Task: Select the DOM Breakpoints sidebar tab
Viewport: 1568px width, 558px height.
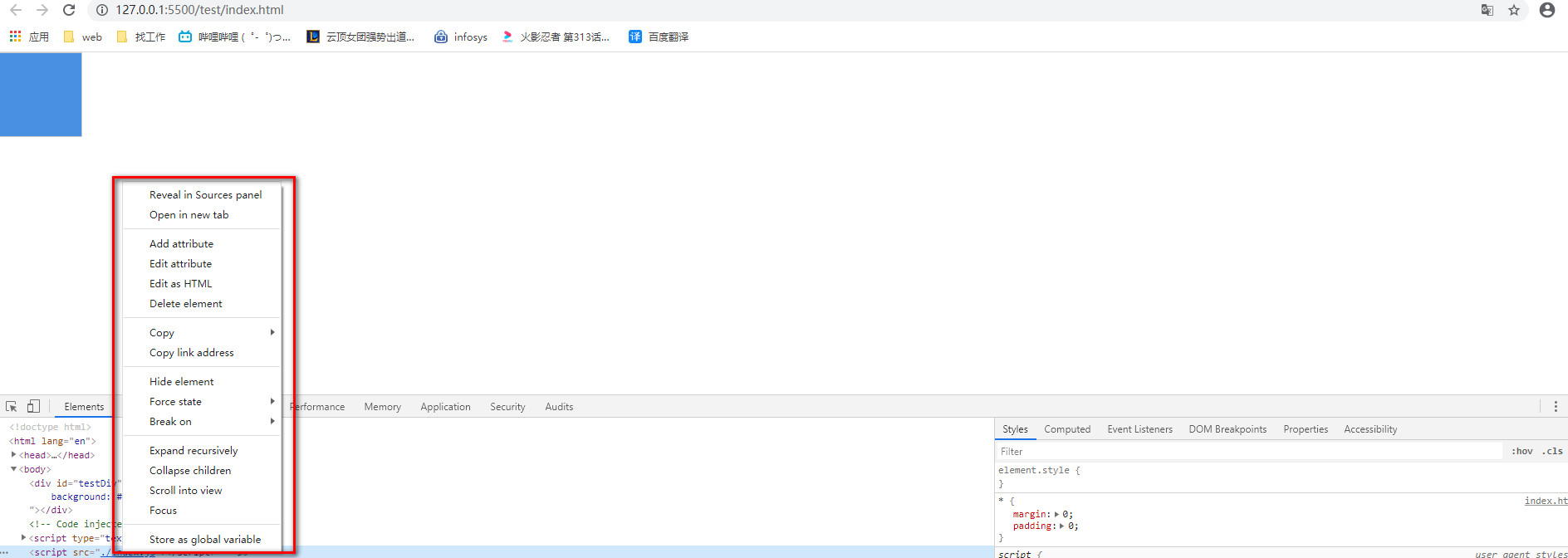Action: coord(1227,429)
